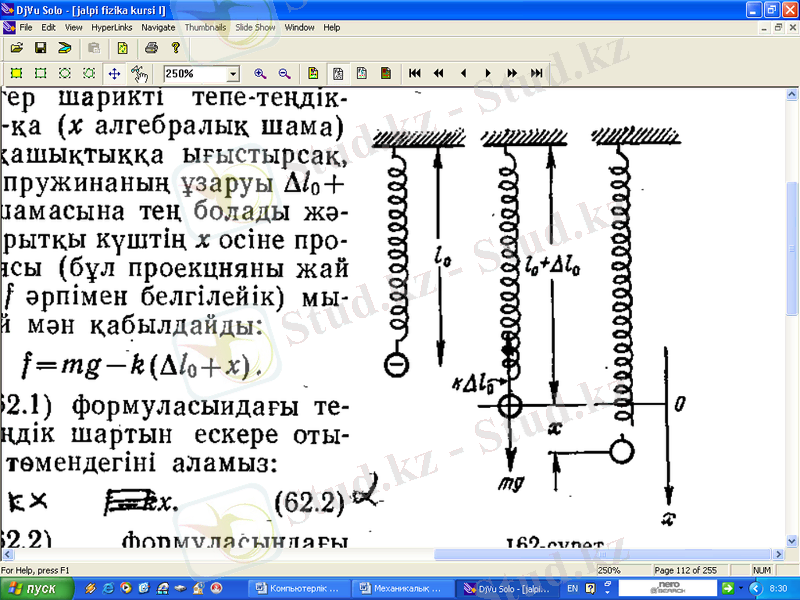Image resolution: width=800 pixels, height=600 pixels.
Task: Switch to black and white display icon
Action: pos(338,73)
